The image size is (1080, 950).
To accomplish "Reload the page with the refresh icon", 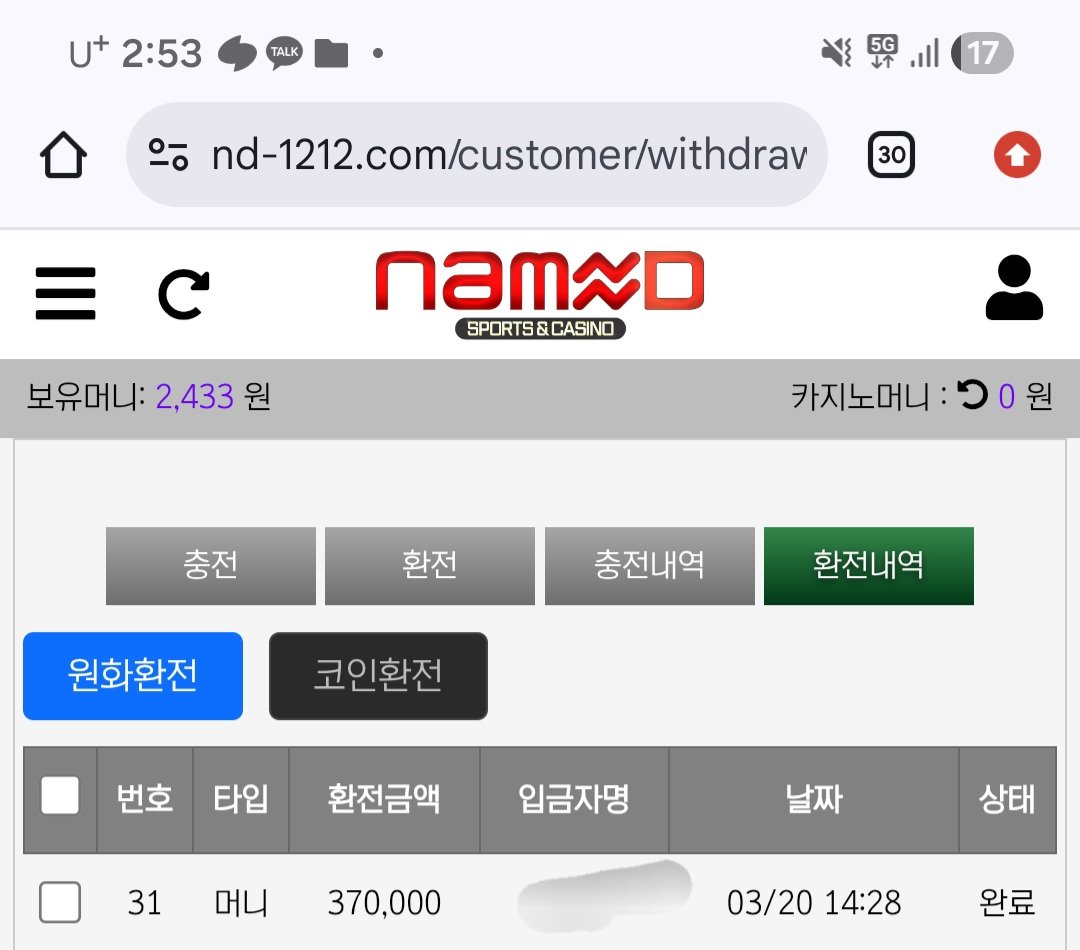I will tap(183, 294).
